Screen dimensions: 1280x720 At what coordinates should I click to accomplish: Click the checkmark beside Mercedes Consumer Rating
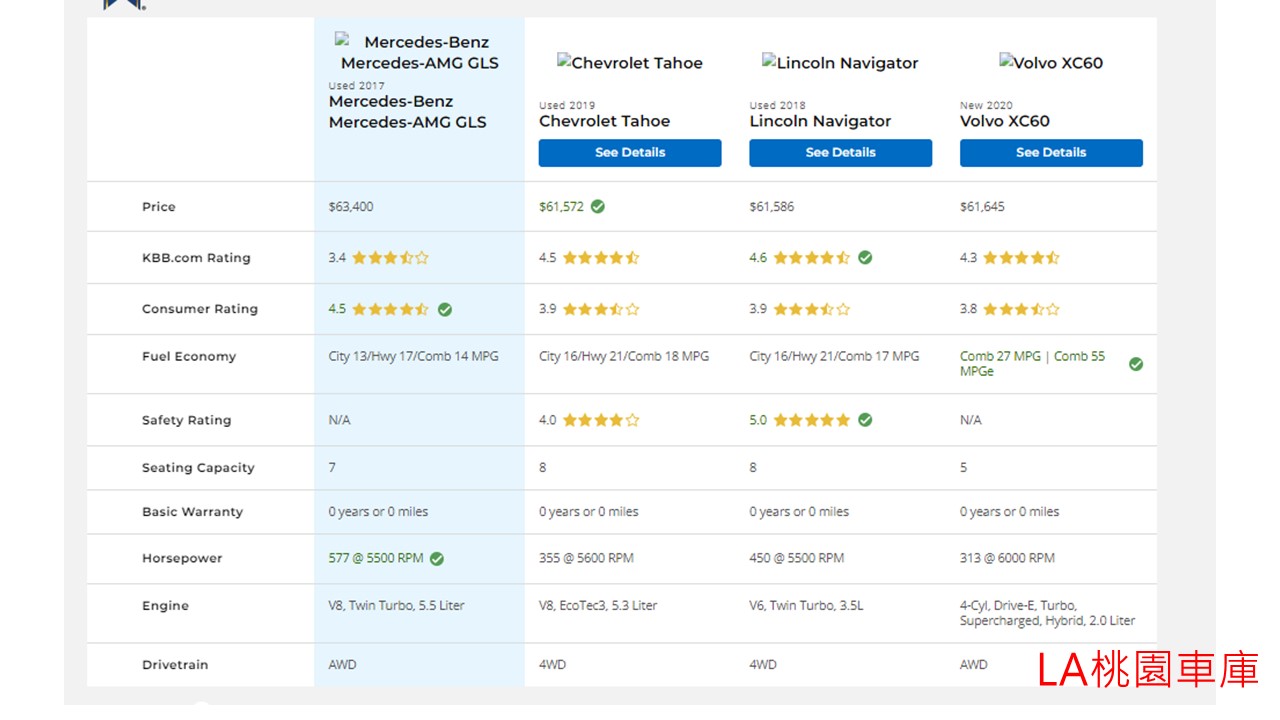pyautogui.click(x=445, y=309)
